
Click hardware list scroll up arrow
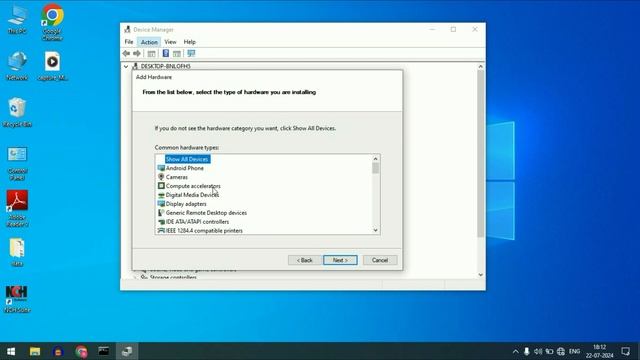coord(376,159)
